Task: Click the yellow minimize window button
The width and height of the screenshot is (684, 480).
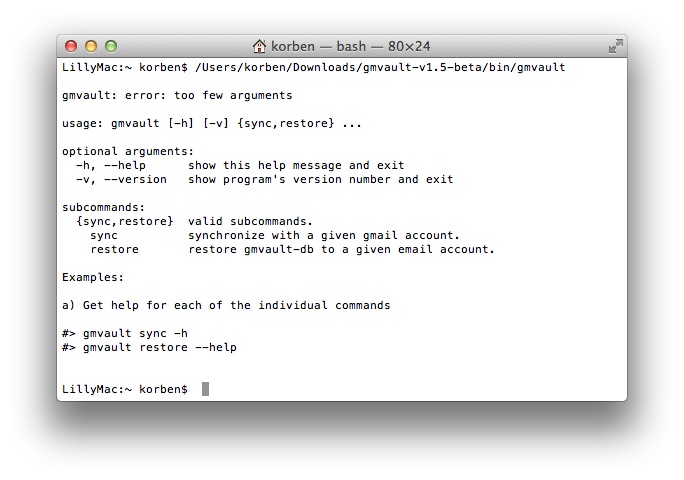Action: [91, 46]
